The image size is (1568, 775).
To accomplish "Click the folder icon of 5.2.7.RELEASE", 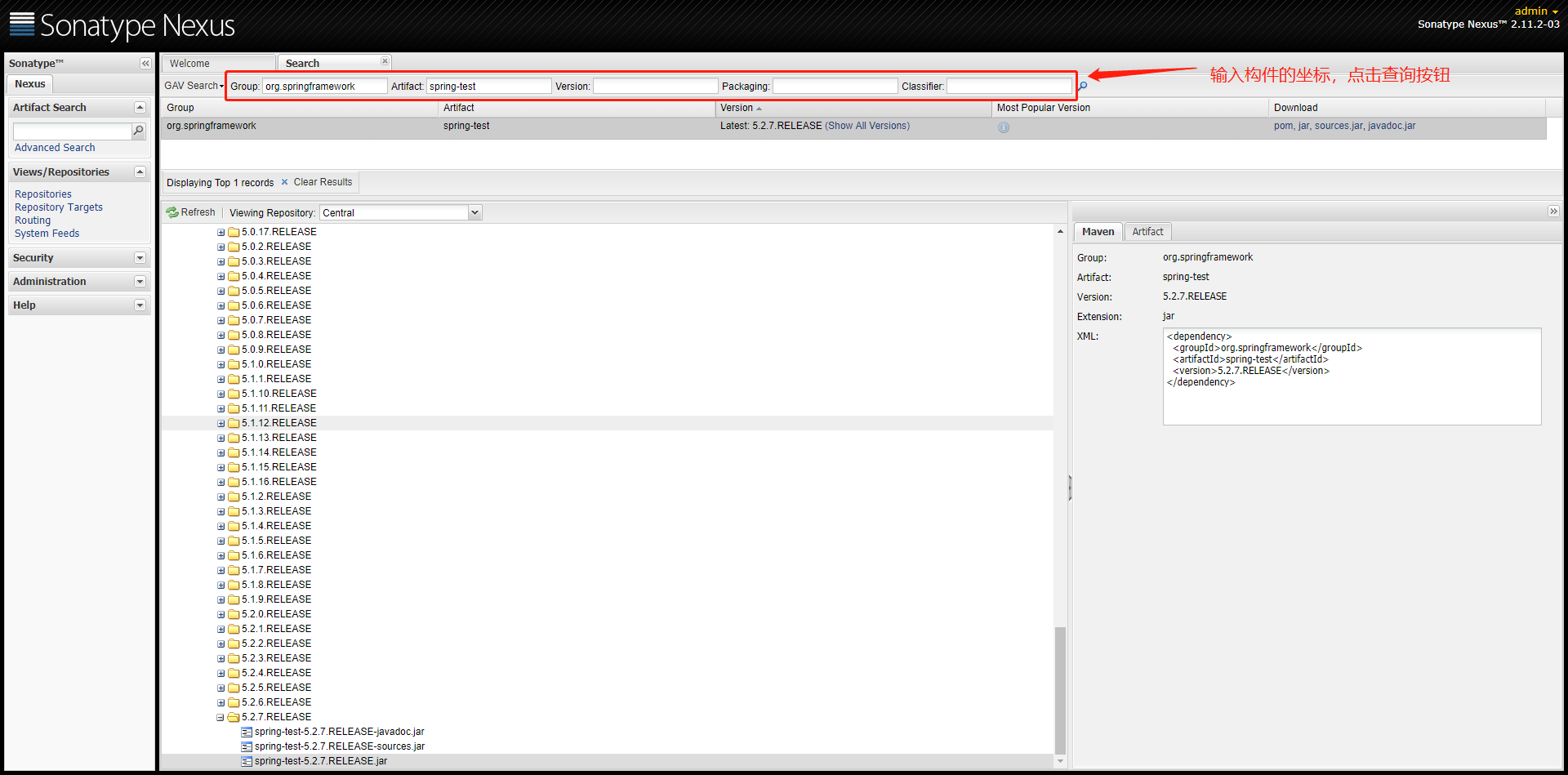I will [x=234, y=717].
